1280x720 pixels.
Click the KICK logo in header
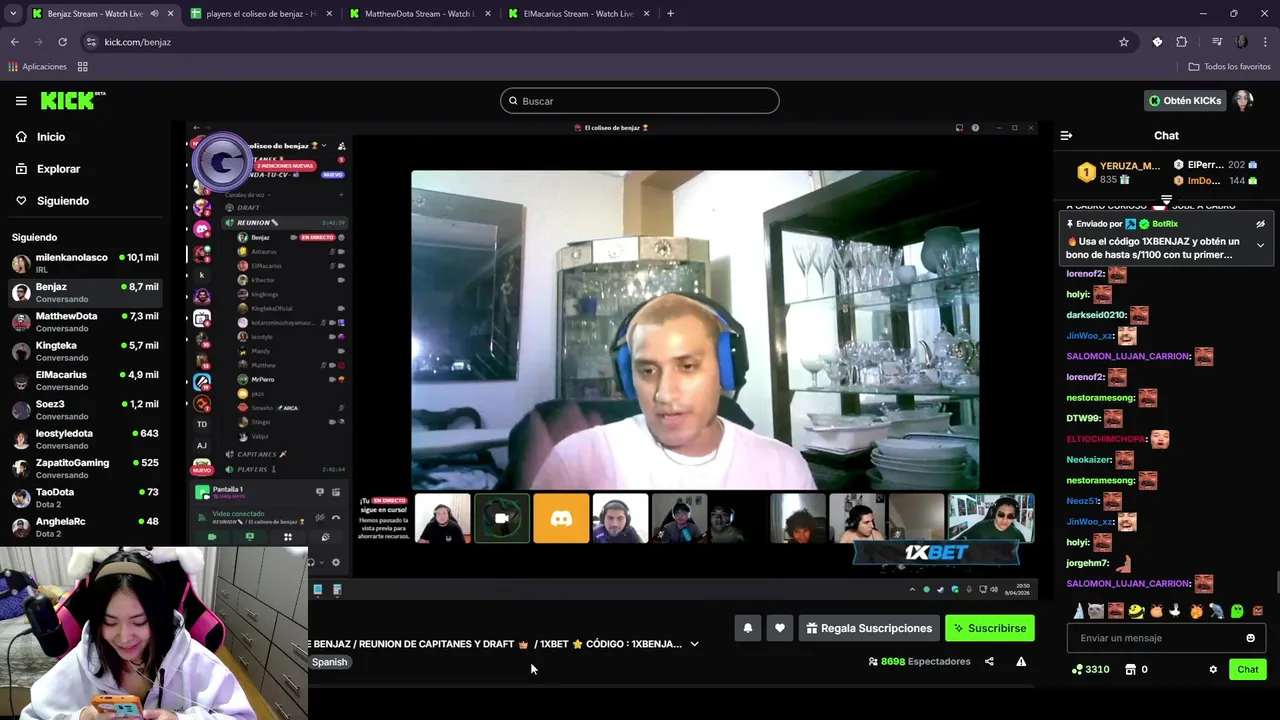72,100
